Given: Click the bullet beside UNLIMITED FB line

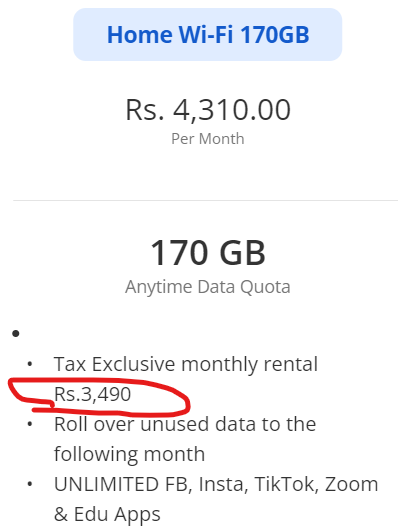Looking at the screenshot, I should point(30,484).
